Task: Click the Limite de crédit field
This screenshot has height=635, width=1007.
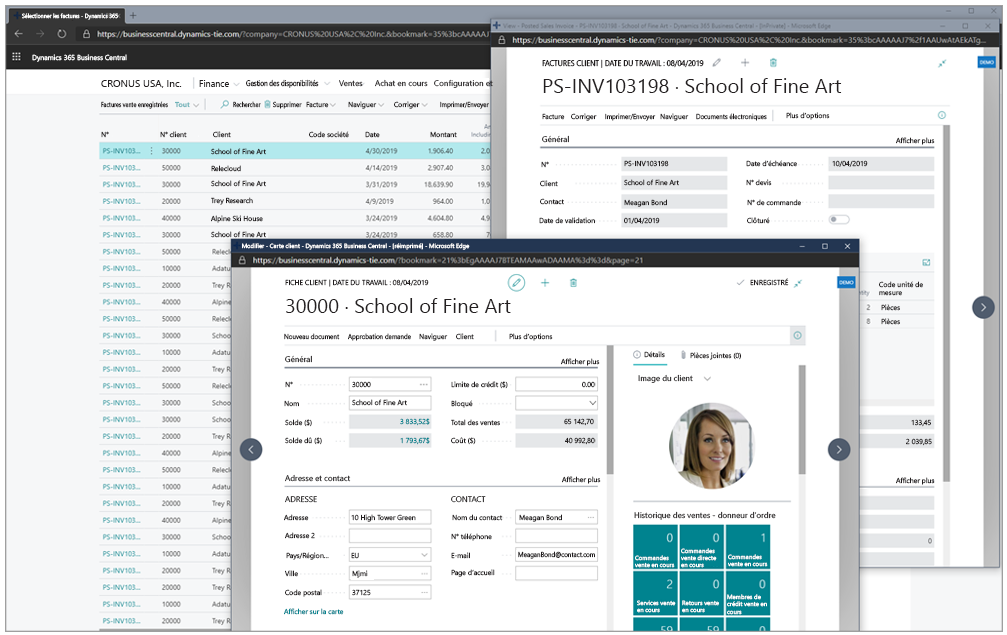Action: (x=556, y=385)
